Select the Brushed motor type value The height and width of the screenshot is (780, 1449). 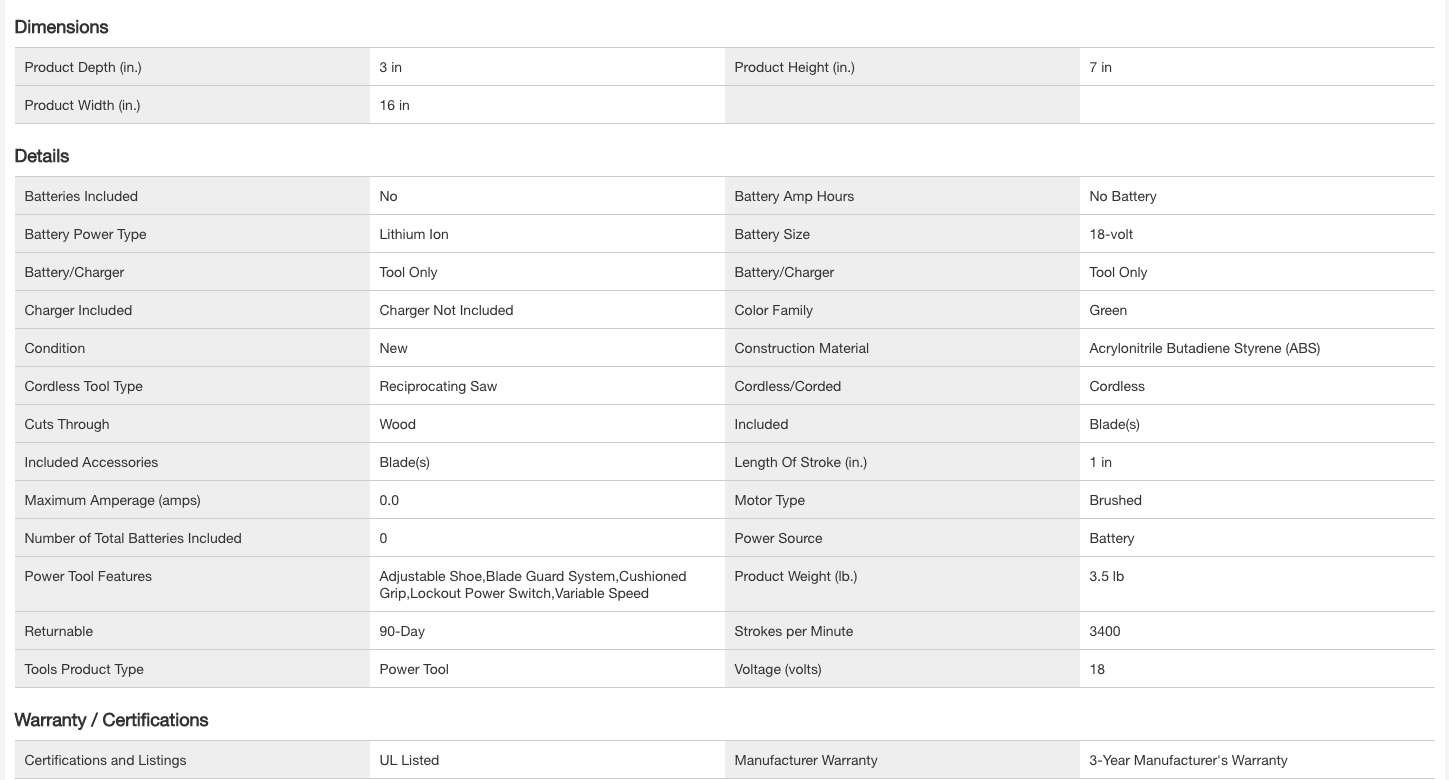(x=1115, y=501)
